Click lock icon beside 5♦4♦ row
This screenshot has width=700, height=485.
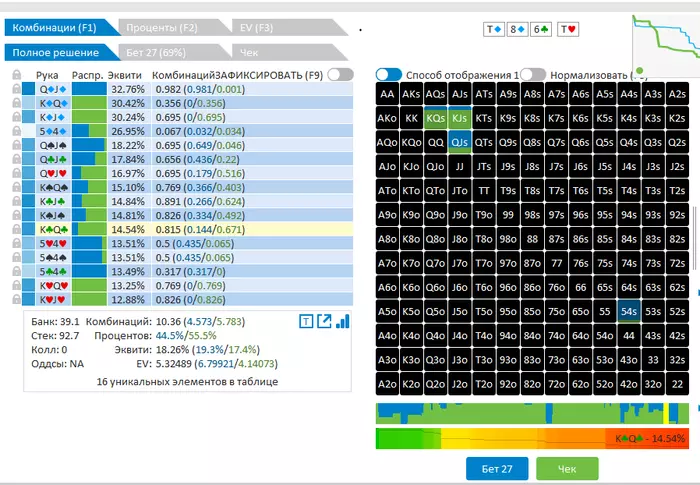coord(16,131)
